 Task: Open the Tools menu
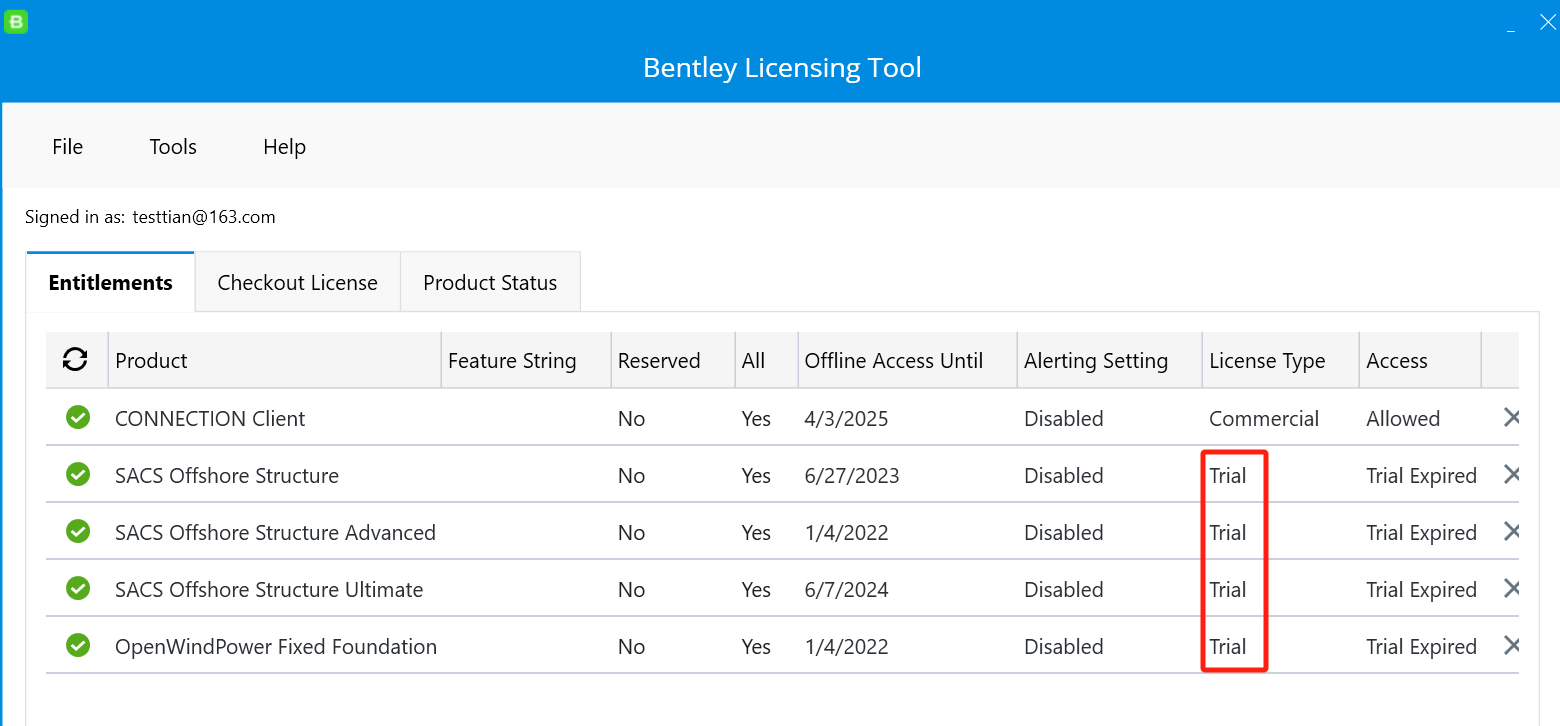[x=172, y=146]
